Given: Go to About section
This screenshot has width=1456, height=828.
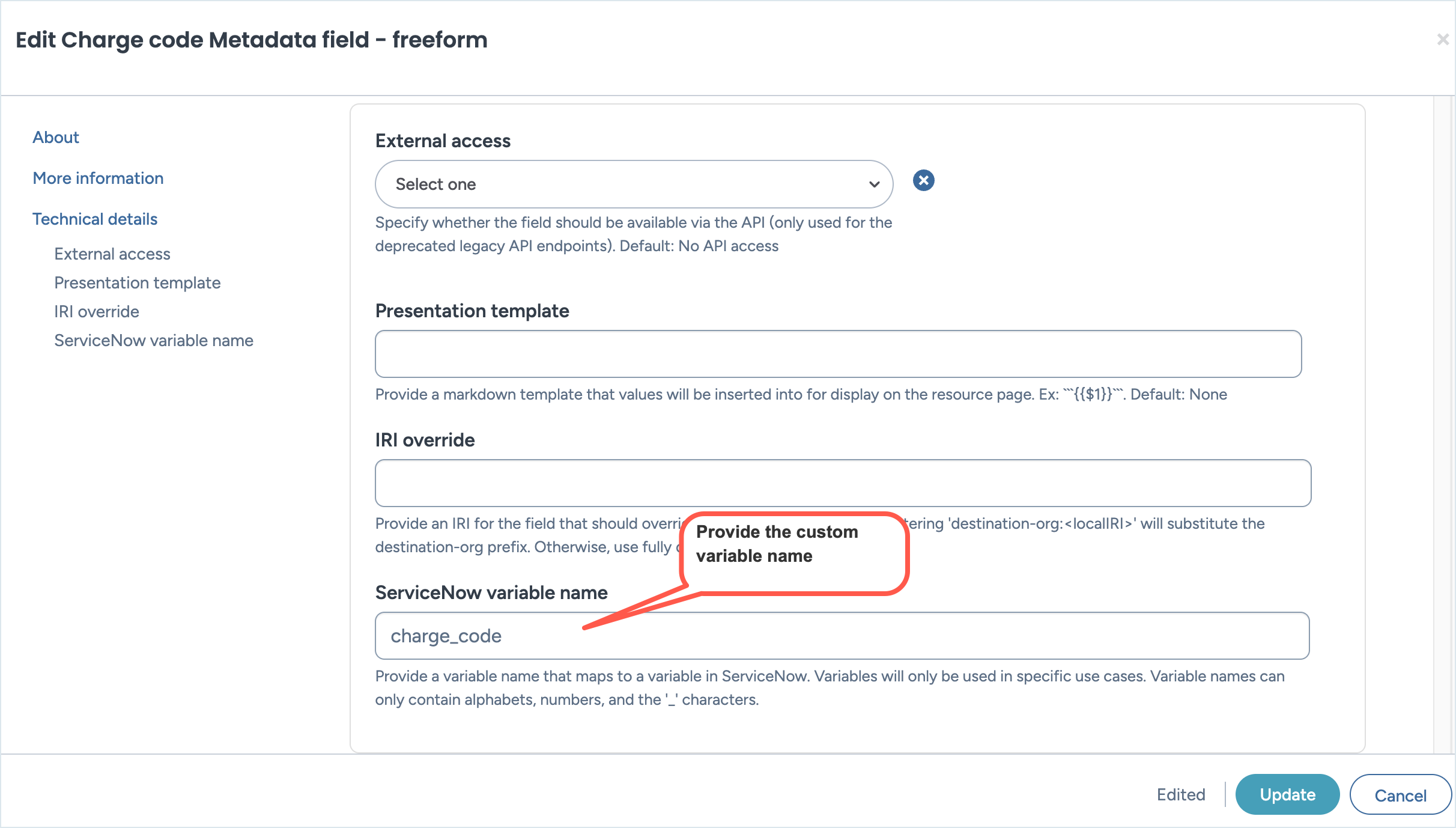Looking at the screenshot, I should click(56, 137).
